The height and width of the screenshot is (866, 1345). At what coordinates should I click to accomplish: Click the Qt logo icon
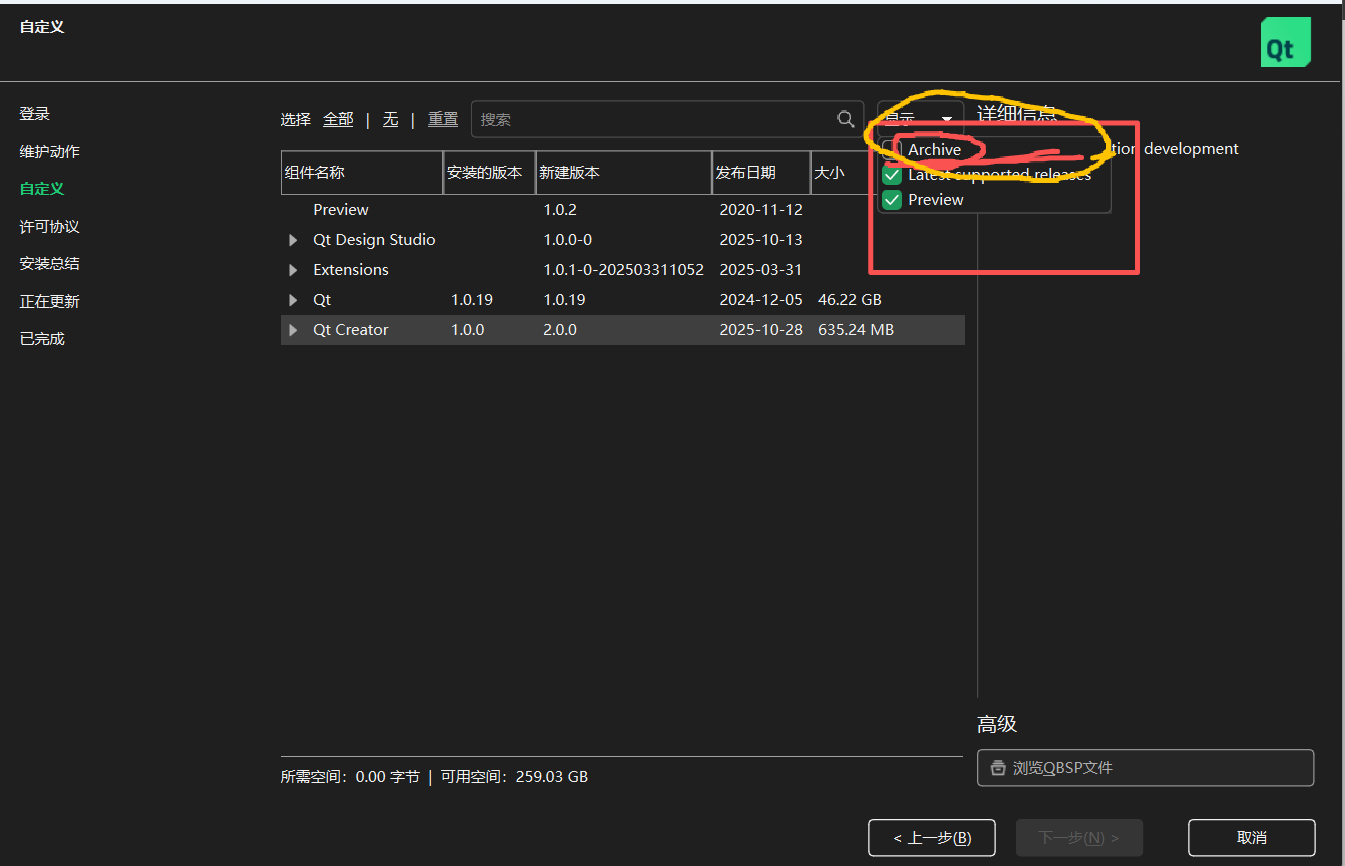pyautogui.click(x=1285, y=42)
